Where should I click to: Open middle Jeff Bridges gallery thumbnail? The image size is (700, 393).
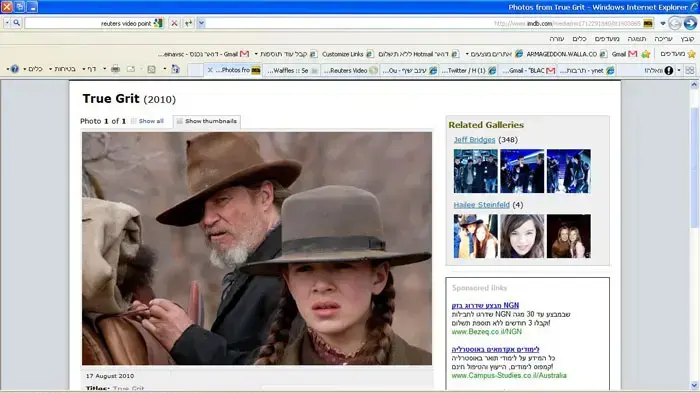coord(522,171)
